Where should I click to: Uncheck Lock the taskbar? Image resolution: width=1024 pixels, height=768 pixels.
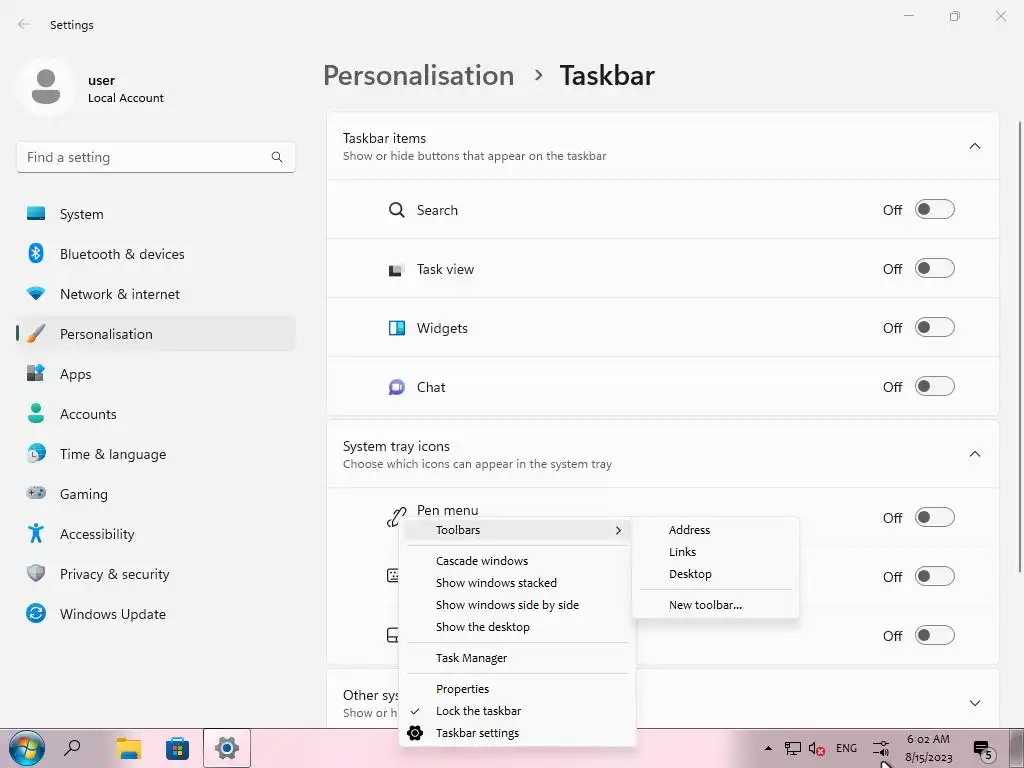(x=517, y=711)
